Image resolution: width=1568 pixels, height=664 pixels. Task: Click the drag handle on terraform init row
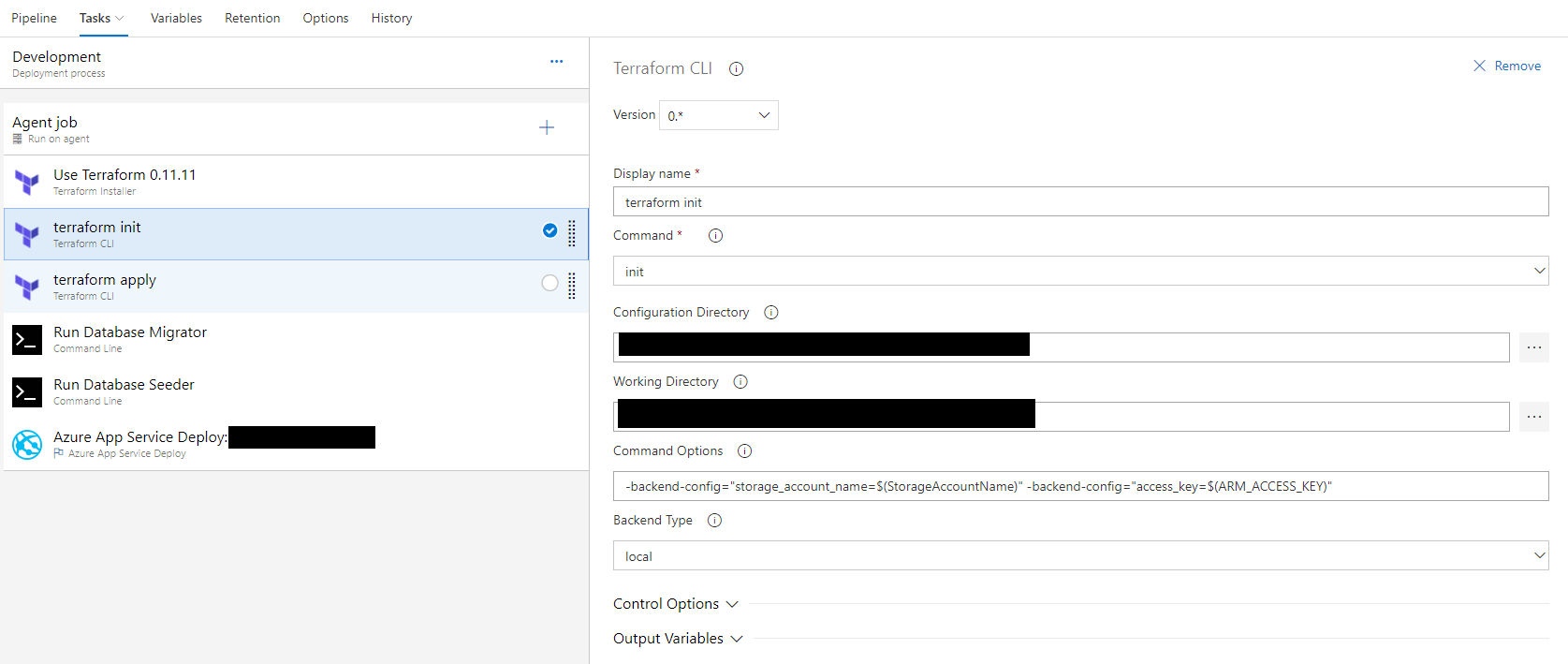(572, 233)
